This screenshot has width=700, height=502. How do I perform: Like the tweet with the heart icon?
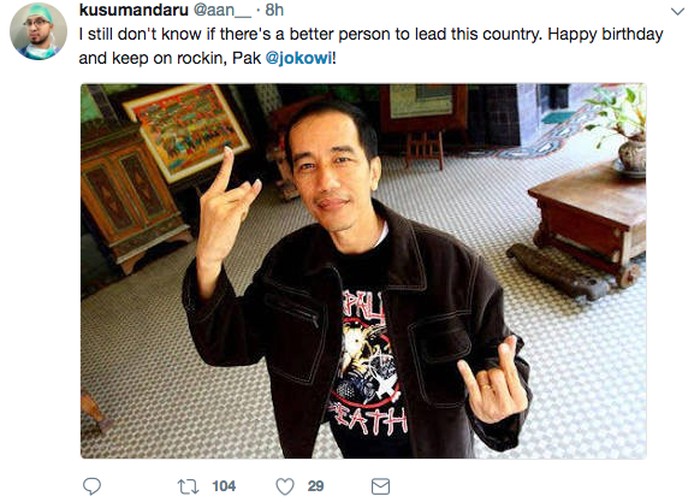(285, 486)
